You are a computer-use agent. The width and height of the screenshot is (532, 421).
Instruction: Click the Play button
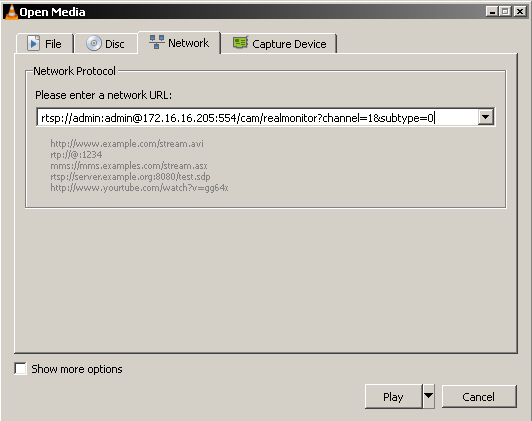pyautogui.click(x=394, y=396)
